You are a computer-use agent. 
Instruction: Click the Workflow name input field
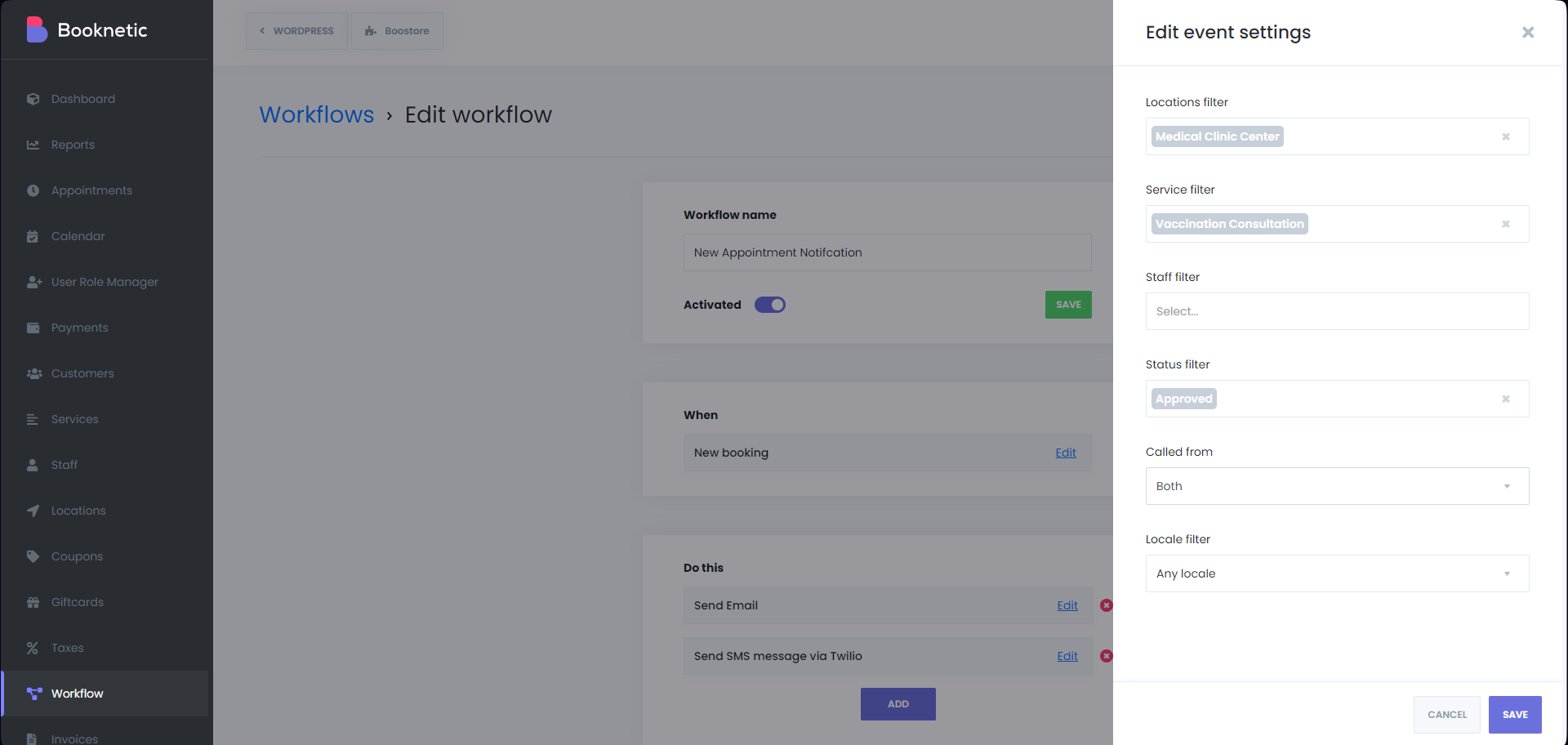pyautogui.click(x=887, y=252)
